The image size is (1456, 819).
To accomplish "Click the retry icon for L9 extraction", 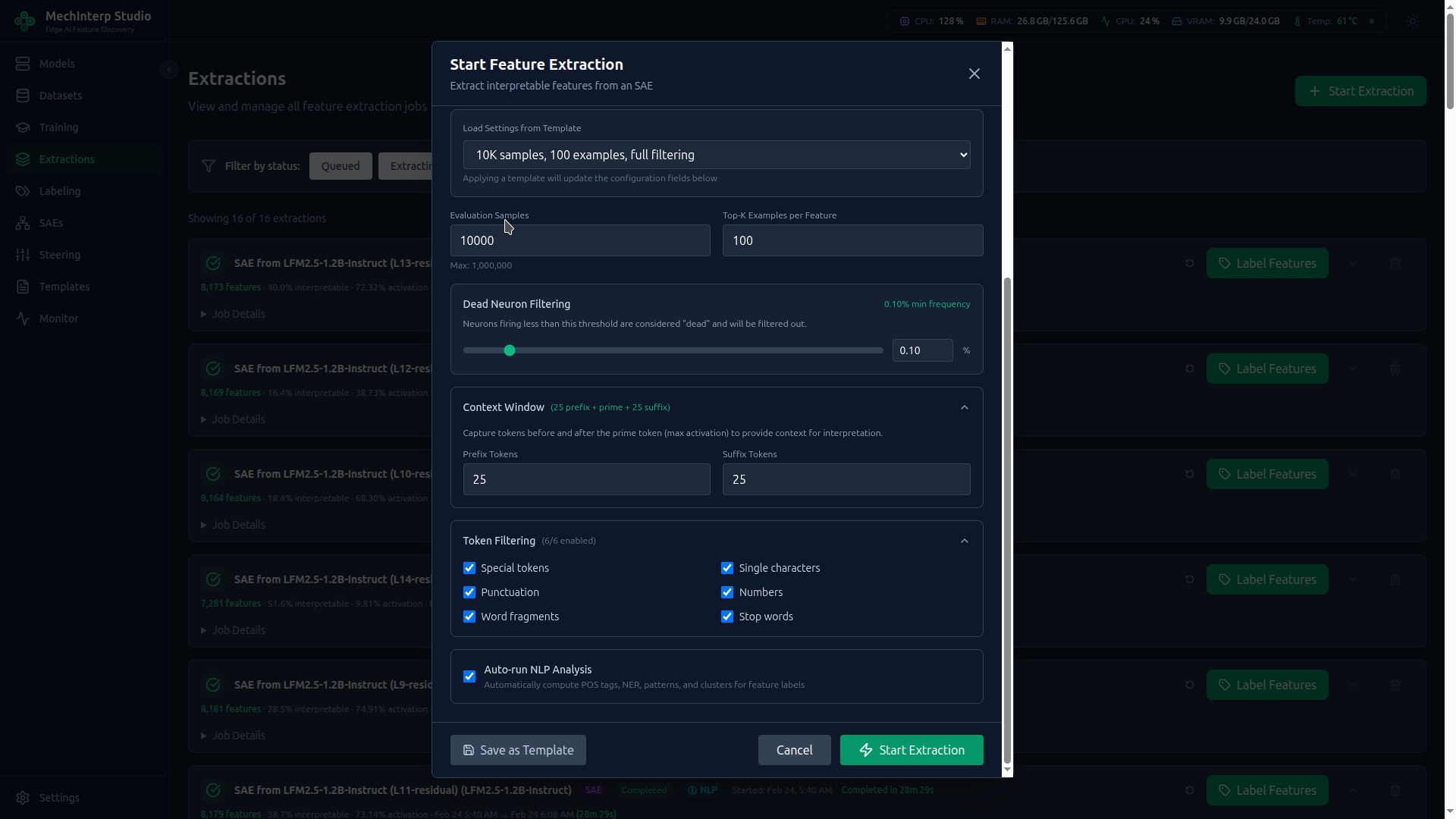I will click(x=1189, y=685).
